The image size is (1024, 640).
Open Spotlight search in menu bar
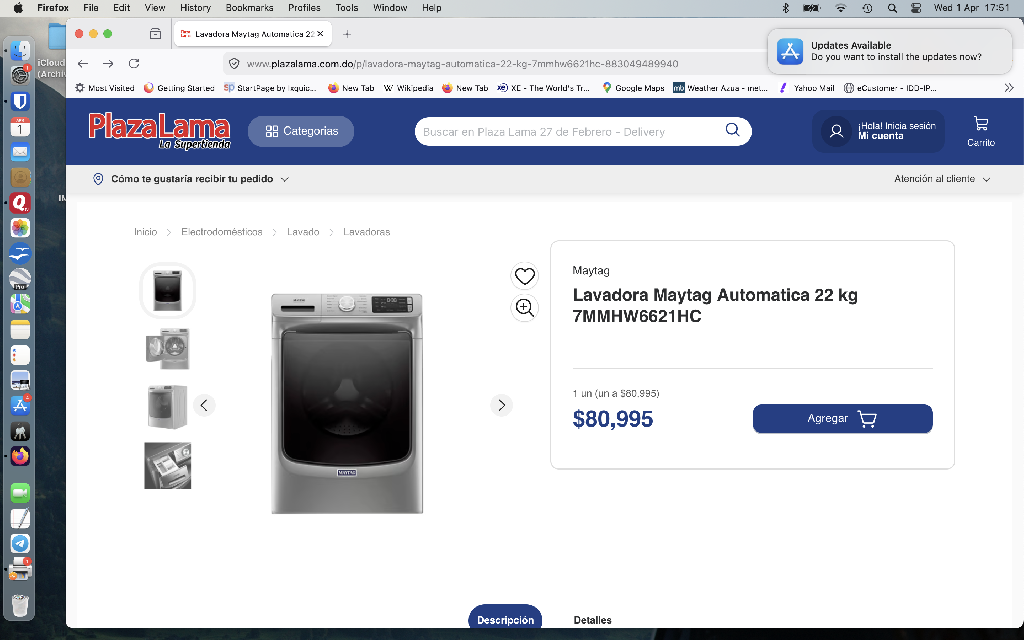click(892, 8)
